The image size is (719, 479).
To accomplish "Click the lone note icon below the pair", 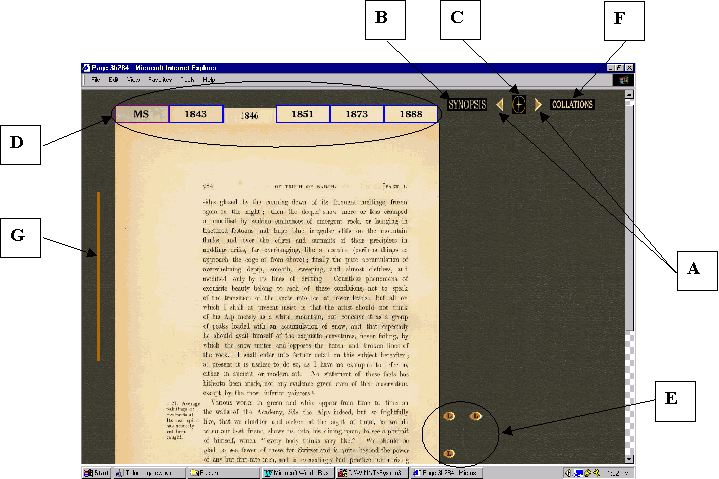I will tap(449, 454).
